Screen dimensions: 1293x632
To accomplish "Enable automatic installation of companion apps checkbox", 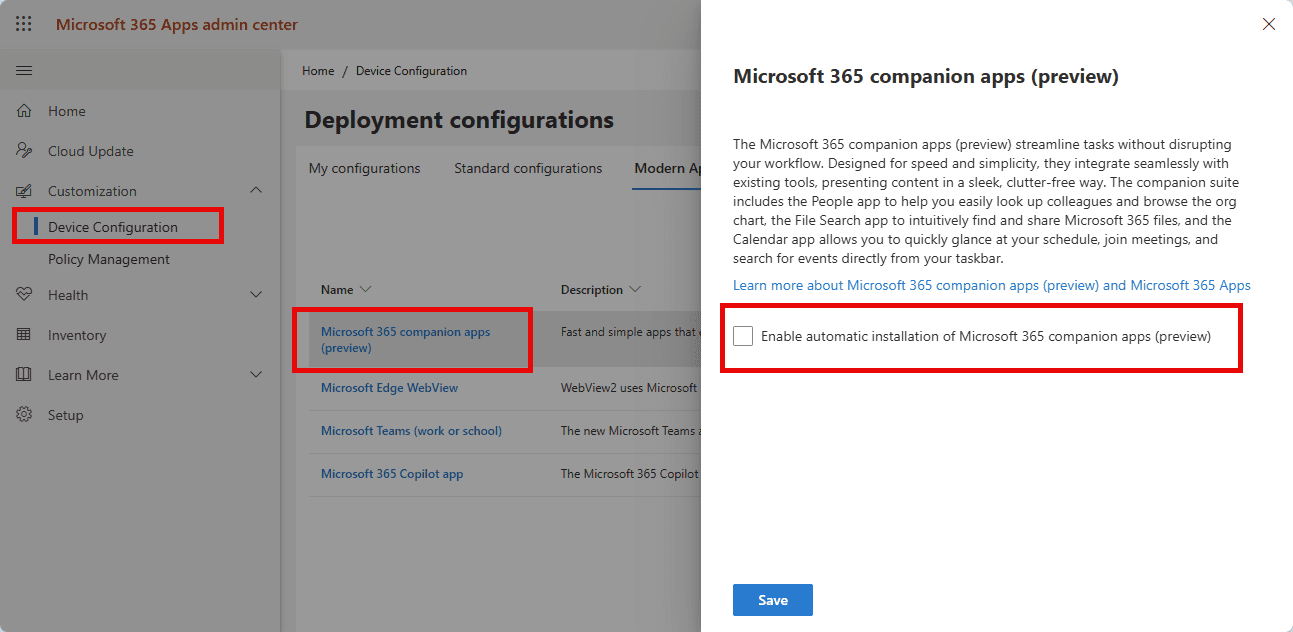I will click(x=743, y=337).
